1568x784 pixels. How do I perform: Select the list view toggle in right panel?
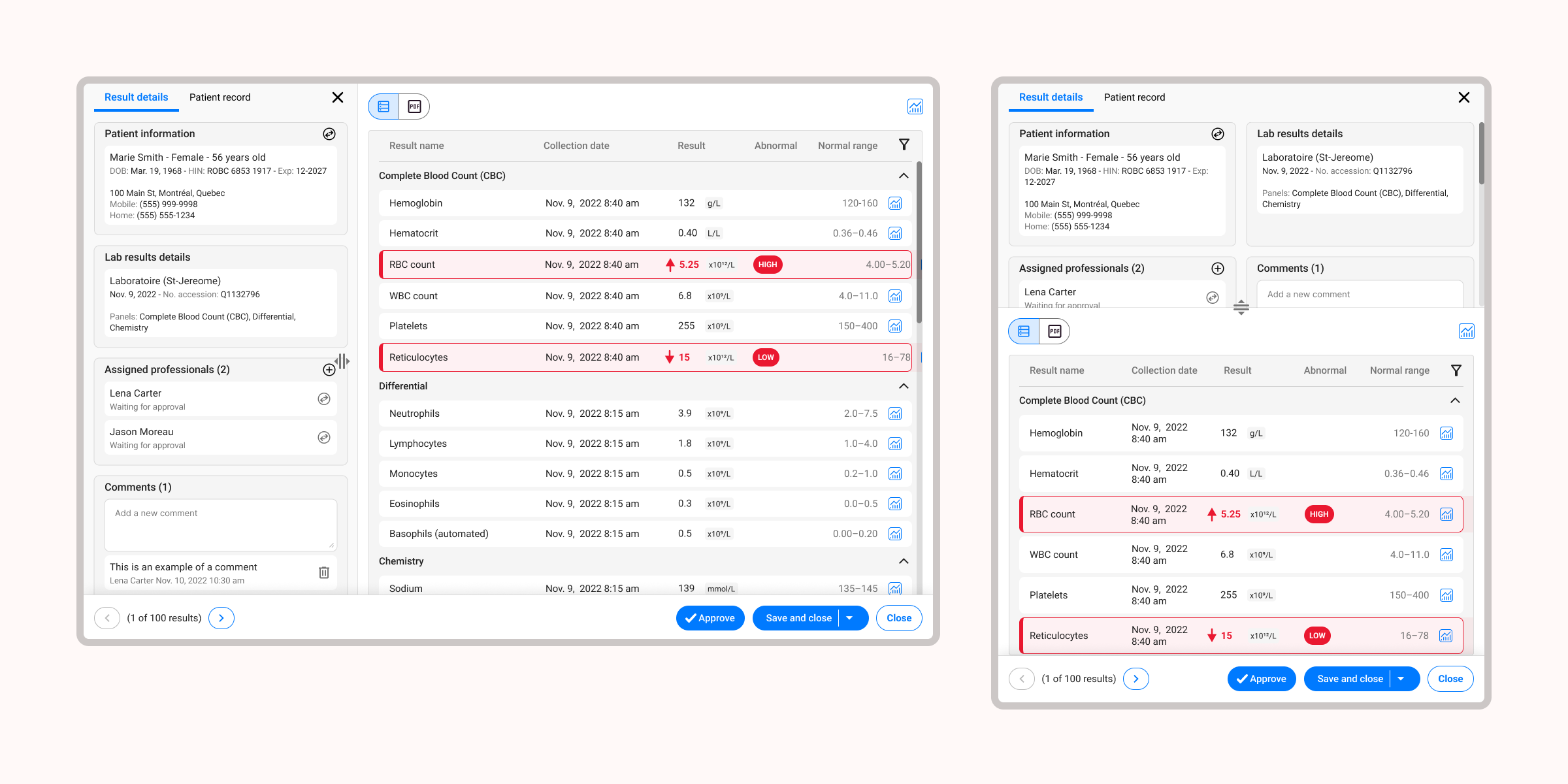coord(1024,331)
